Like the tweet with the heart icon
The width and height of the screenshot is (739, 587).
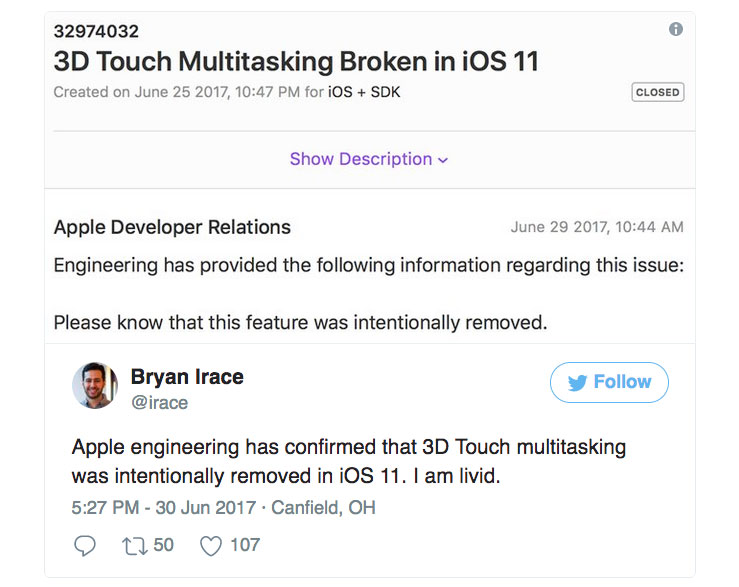coord(210,545)
